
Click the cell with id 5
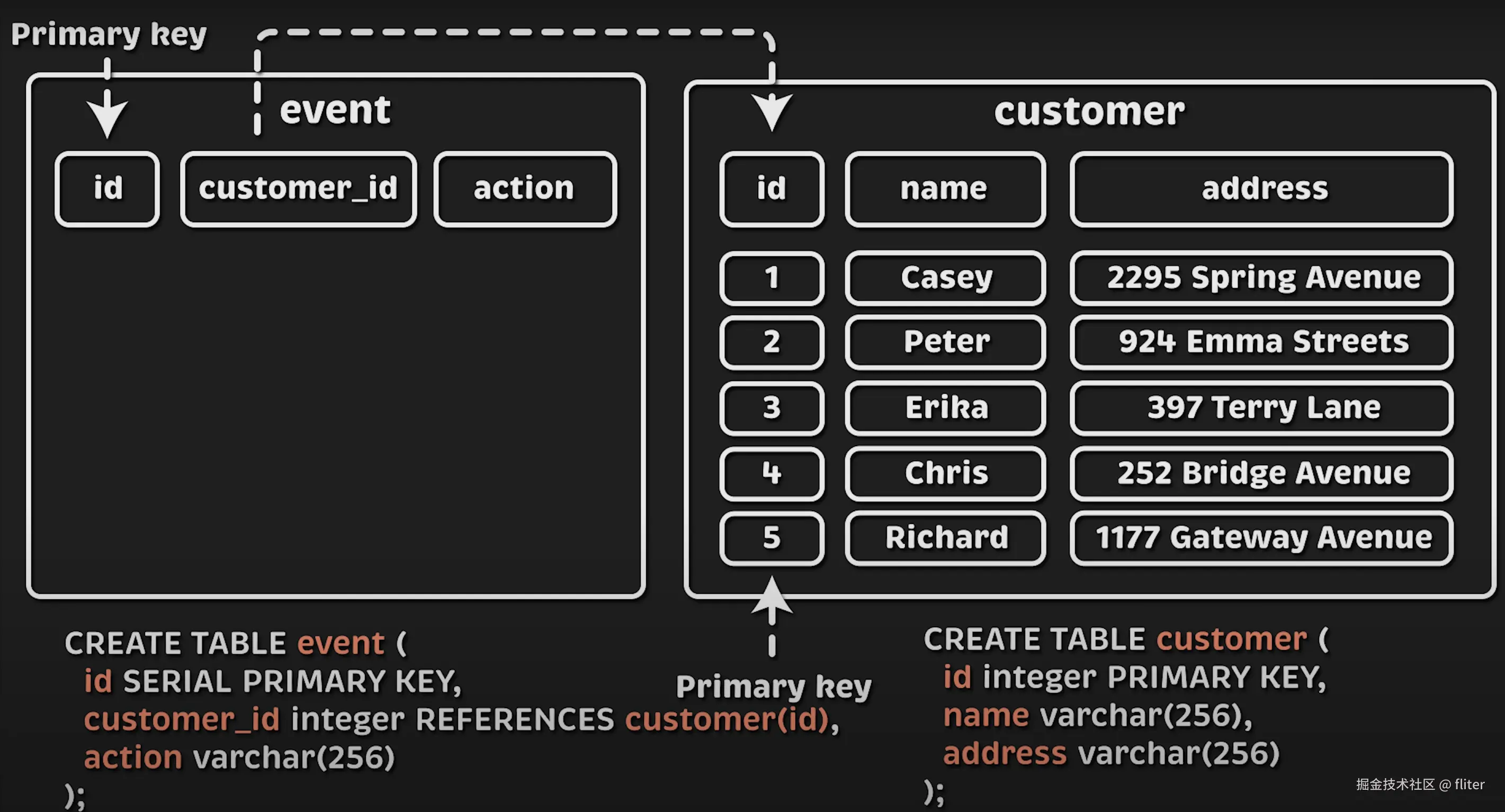[x=772, y=538]
